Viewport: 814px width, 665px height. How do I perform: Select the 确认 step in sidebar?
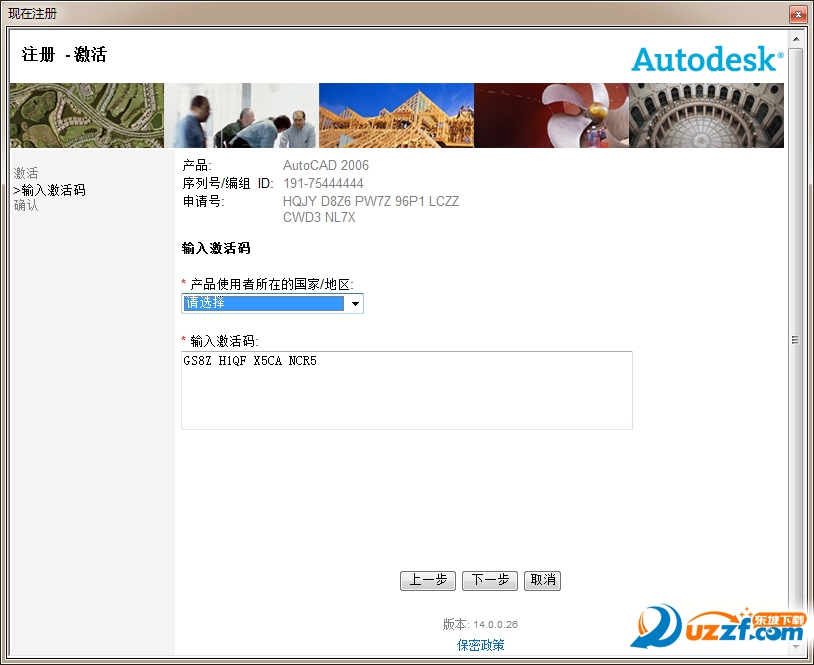[x=26, y=206]
